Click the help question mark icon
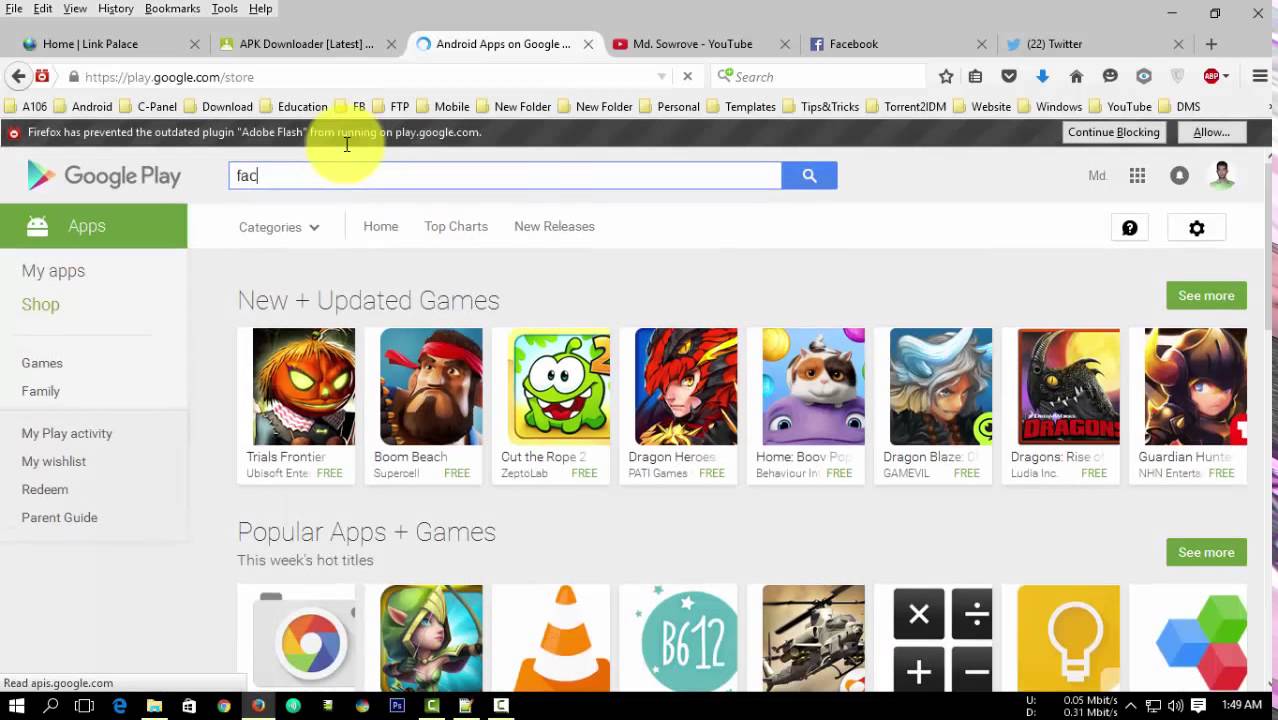 pos(1129,228)
